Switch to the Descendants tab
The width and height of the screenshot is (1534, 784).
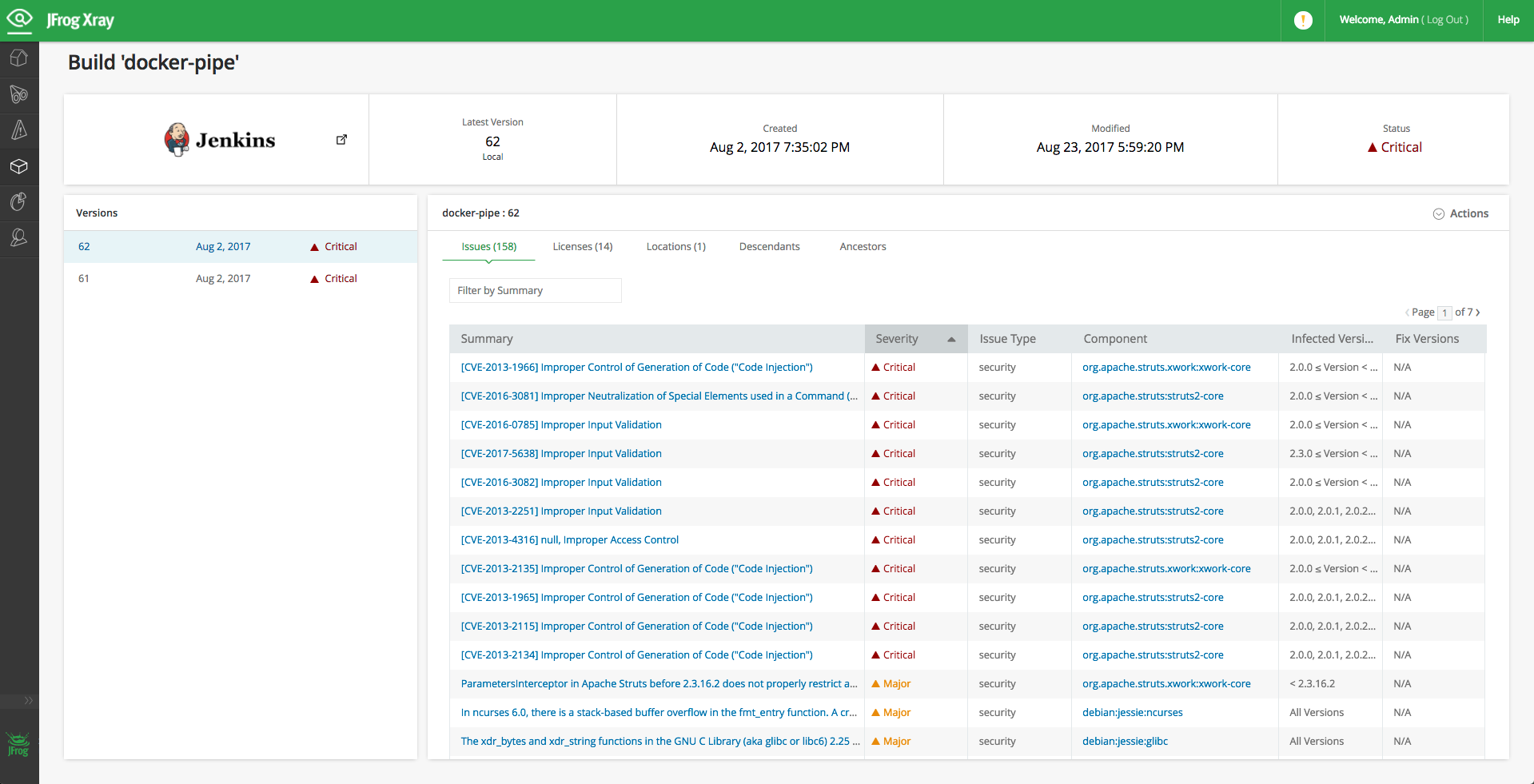click(769, 247)
